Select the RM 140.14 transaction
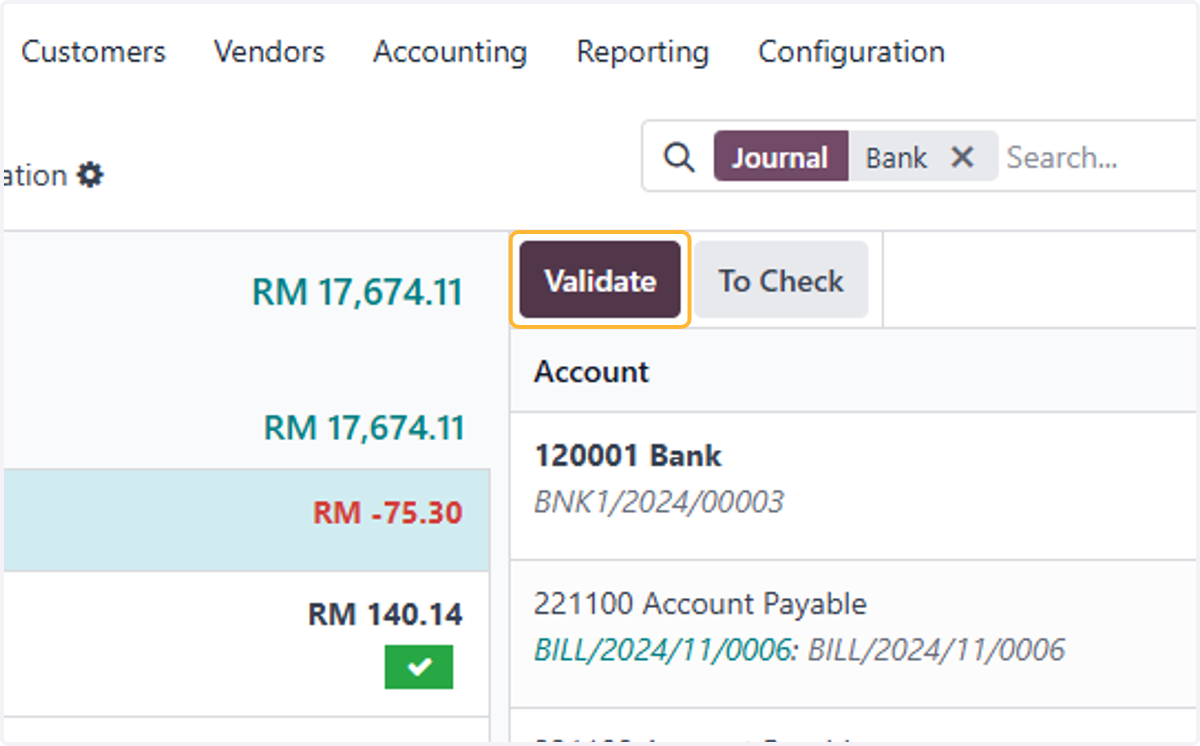This screenshot has height=746, width=1200. click(246, 644)
